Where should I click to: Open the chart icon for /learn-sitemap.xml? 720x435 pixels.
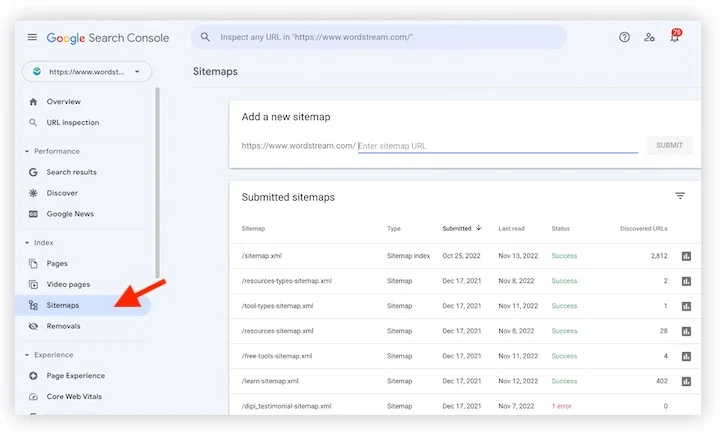(686, 381)
